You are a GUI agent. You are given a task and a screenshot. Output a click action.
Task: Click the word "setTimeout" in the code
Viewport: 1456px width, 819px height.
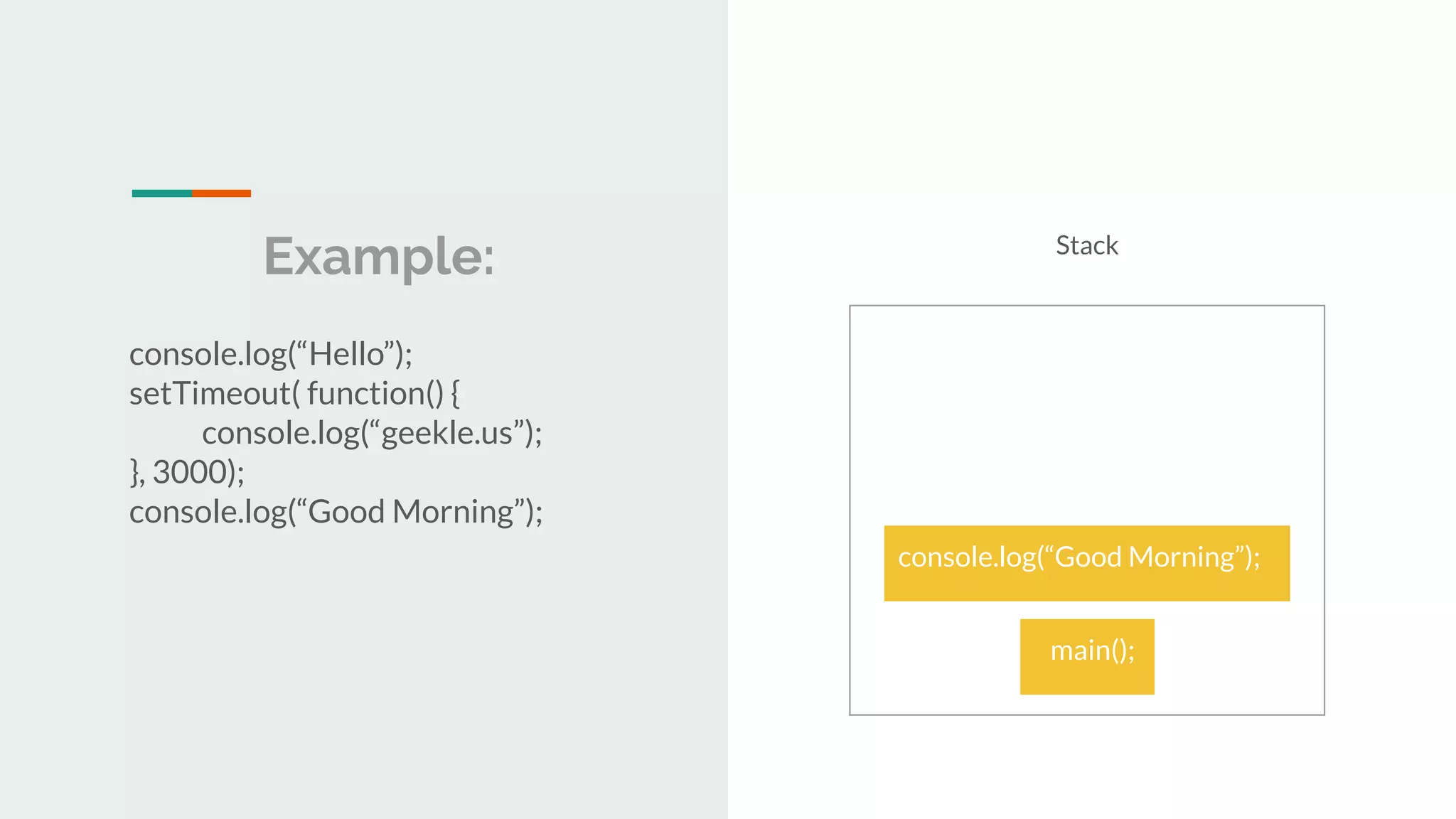210,393
